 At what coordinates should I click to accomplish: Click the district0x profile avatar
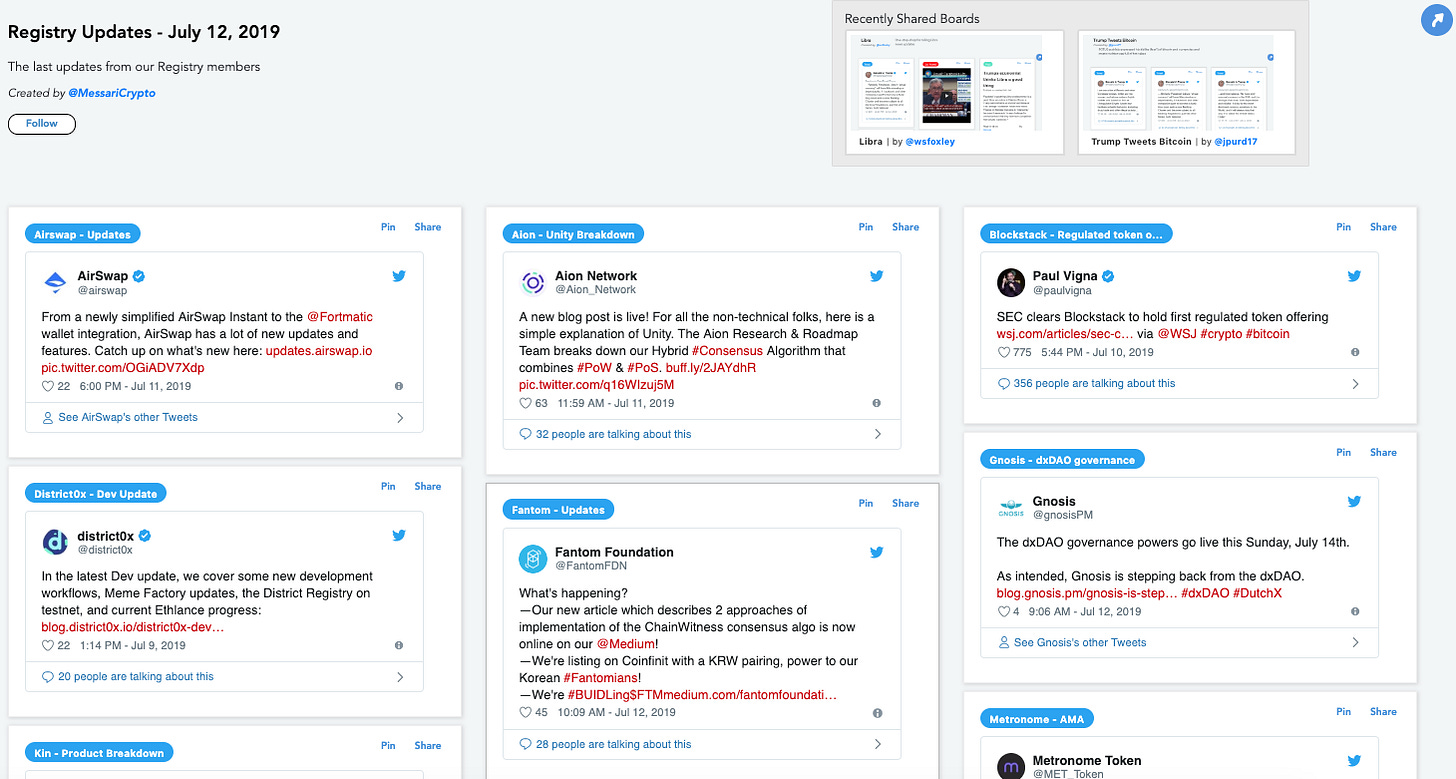tap(55, 542)
